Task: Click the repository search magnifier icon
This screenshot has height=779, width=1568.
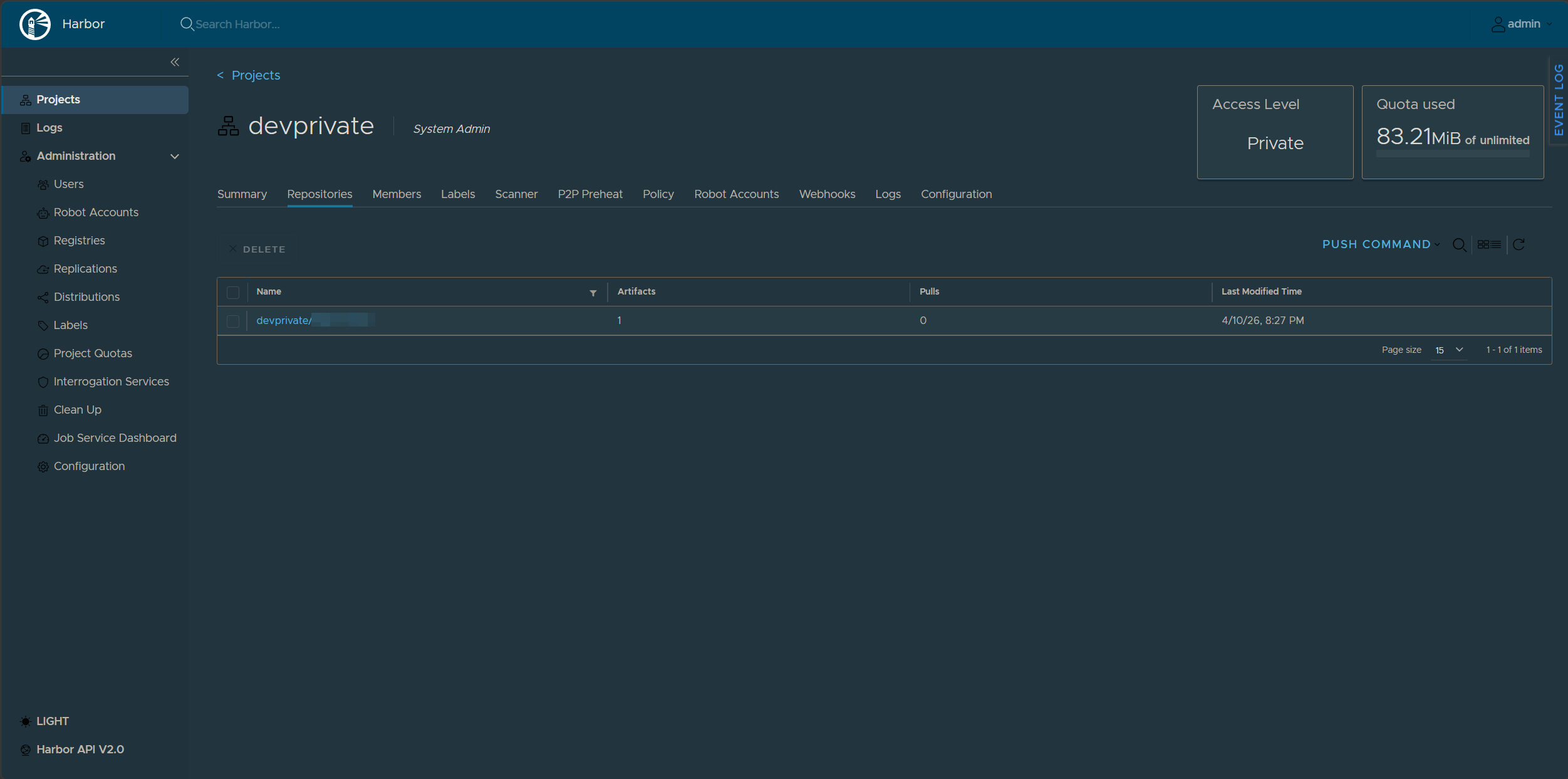Action: [1459, 244]
